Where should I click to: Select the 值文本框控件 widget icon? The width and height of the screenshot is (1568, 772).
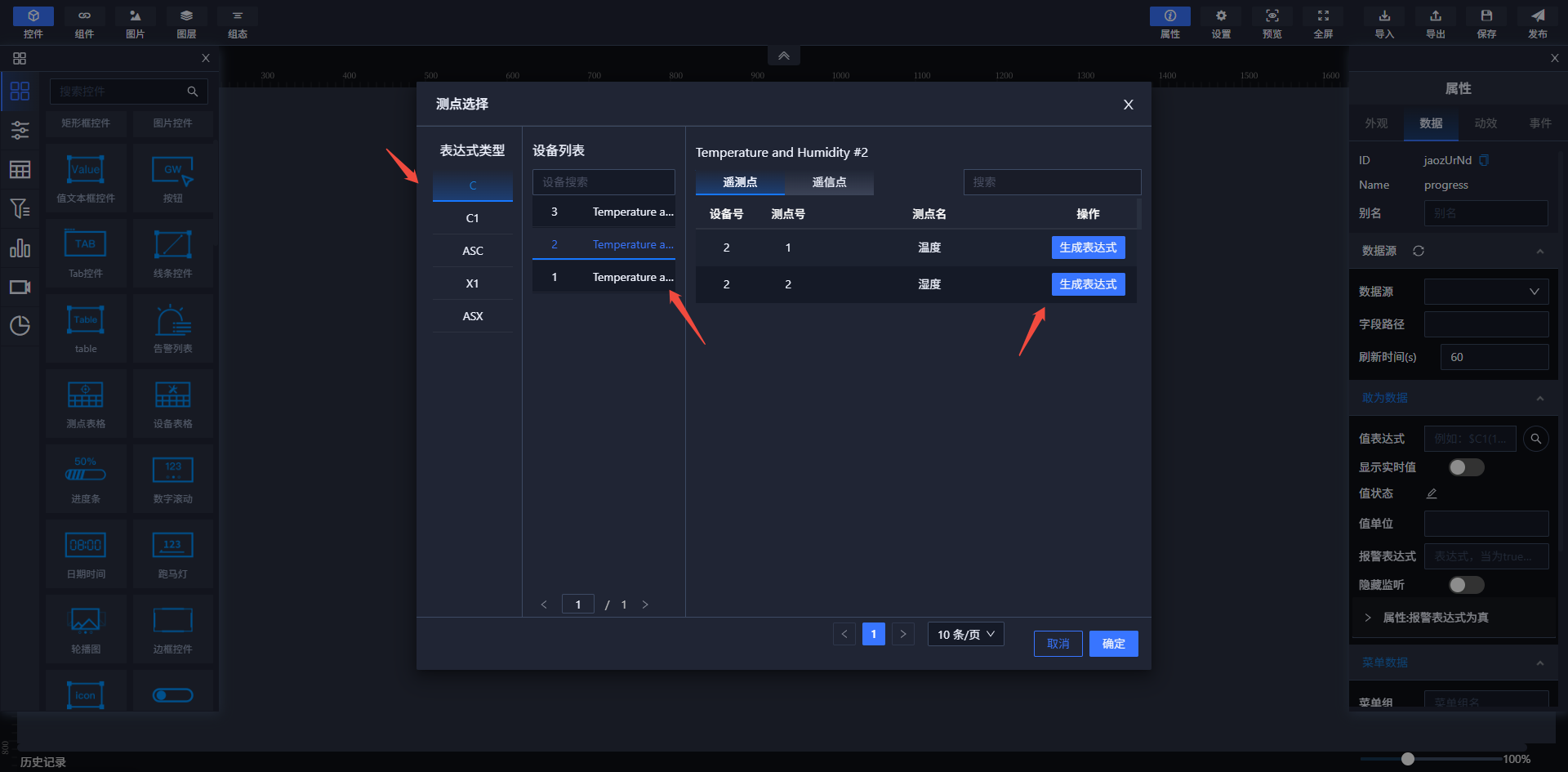(86, 170)
